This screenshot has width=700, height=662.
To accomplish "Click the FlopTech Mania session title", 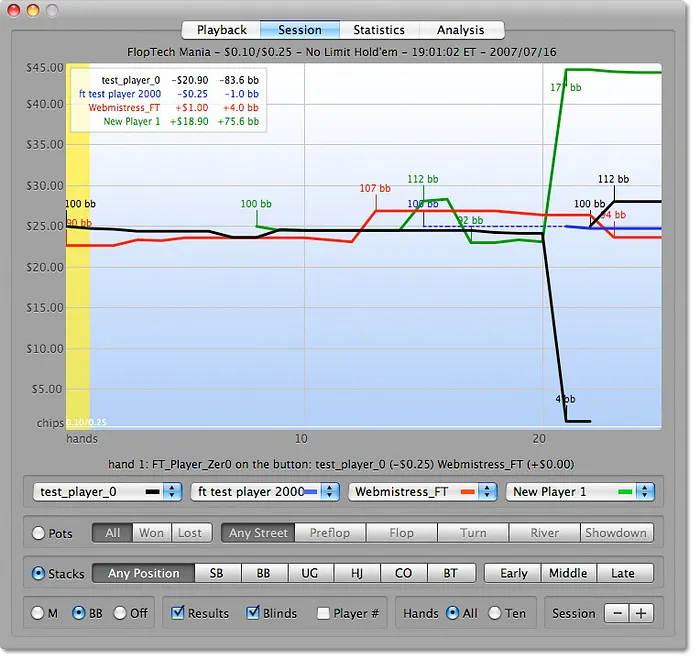I will tap(342, 52).
